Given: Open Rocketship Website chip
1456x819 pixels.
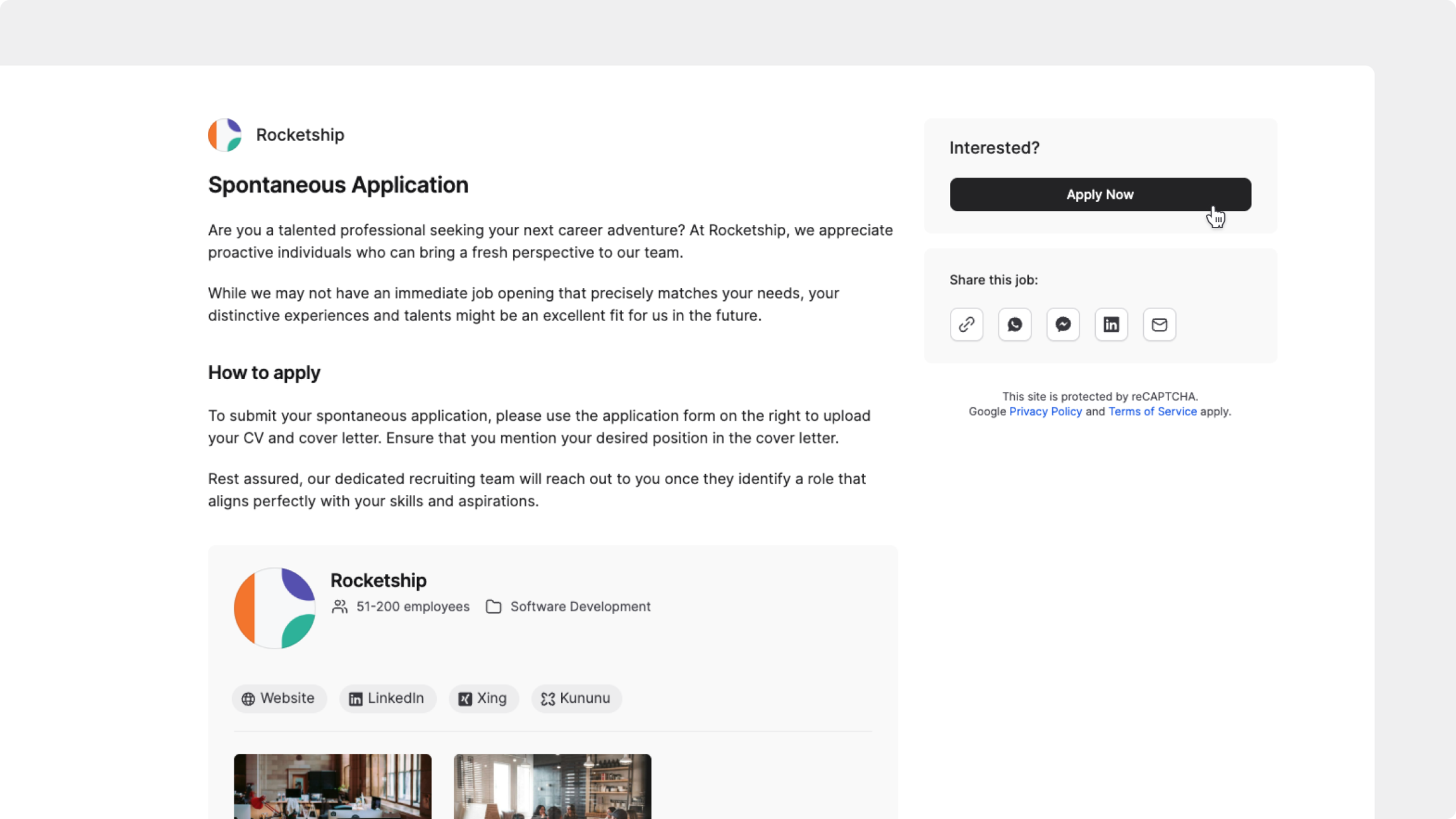Looking at the screenshot, I should click(279, 698).
